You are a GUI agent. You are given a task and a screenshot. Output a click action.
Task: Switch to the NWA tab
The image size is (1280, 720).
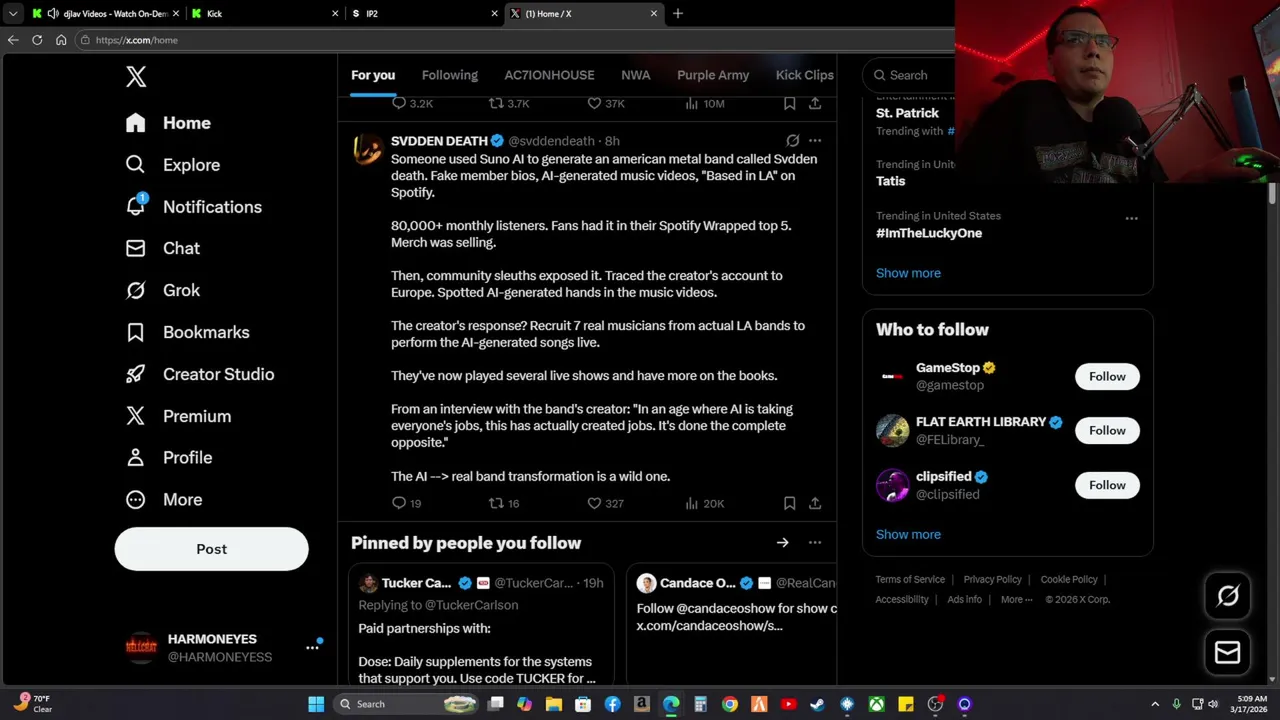pos(635,75)
